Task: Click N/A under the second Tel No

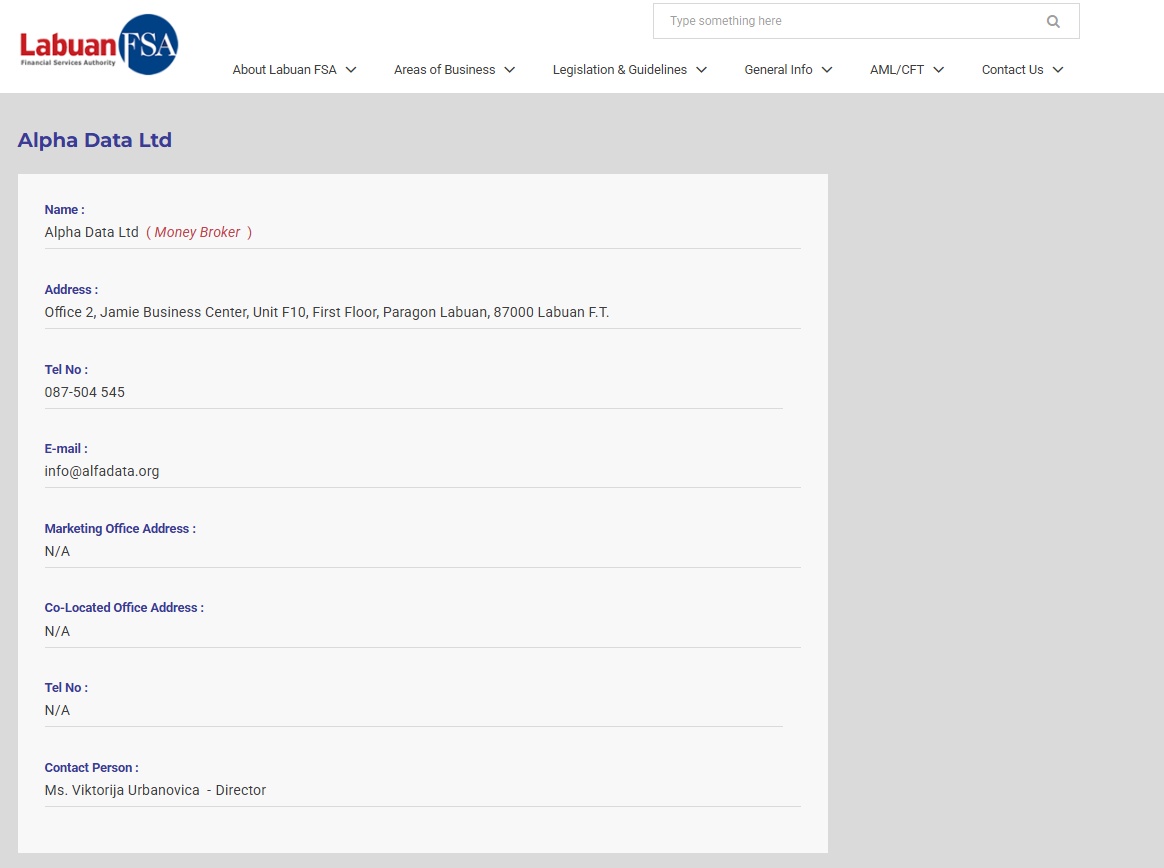Action: 57,711
